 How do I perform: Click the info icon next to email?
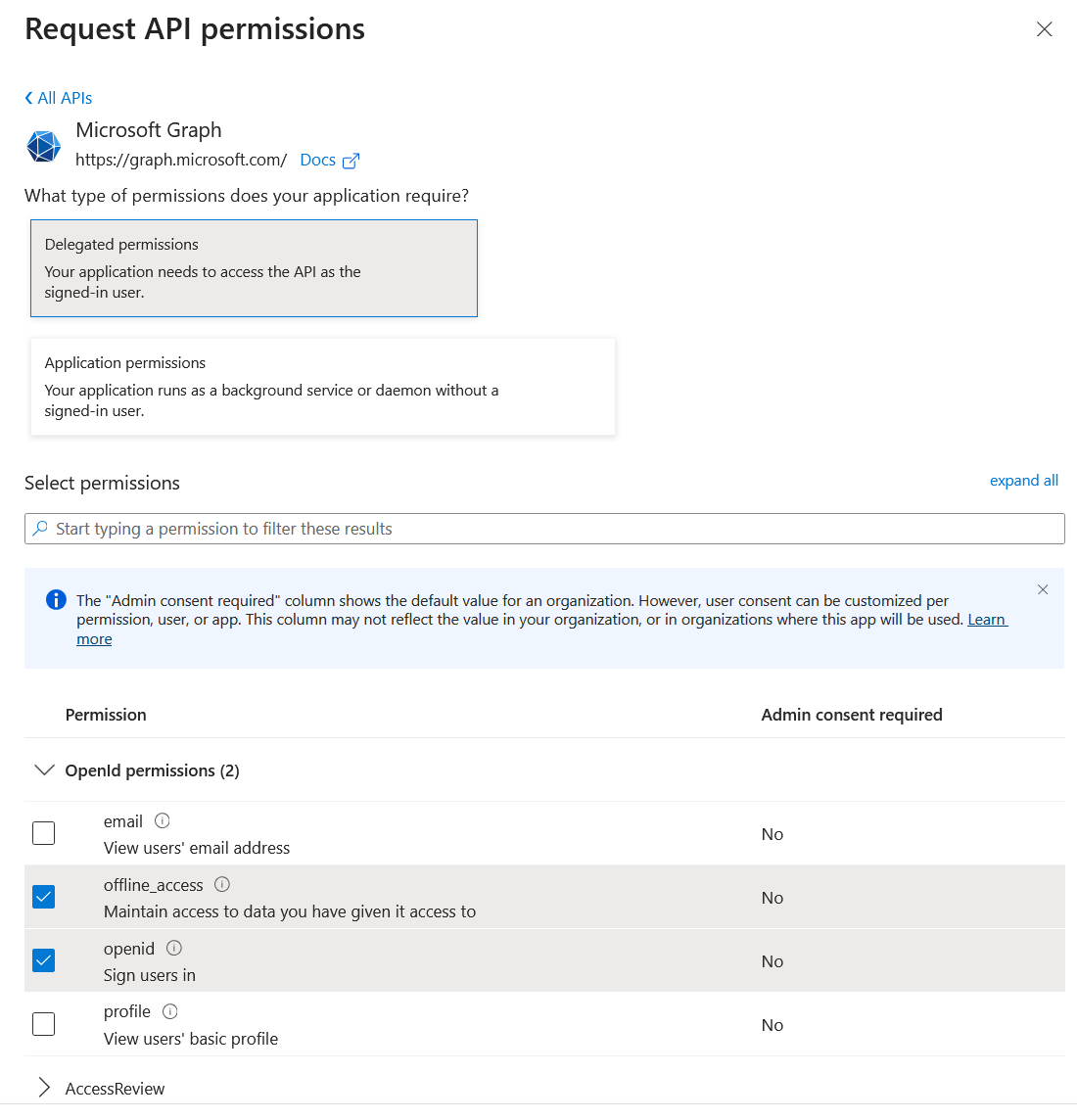(163, 821)
